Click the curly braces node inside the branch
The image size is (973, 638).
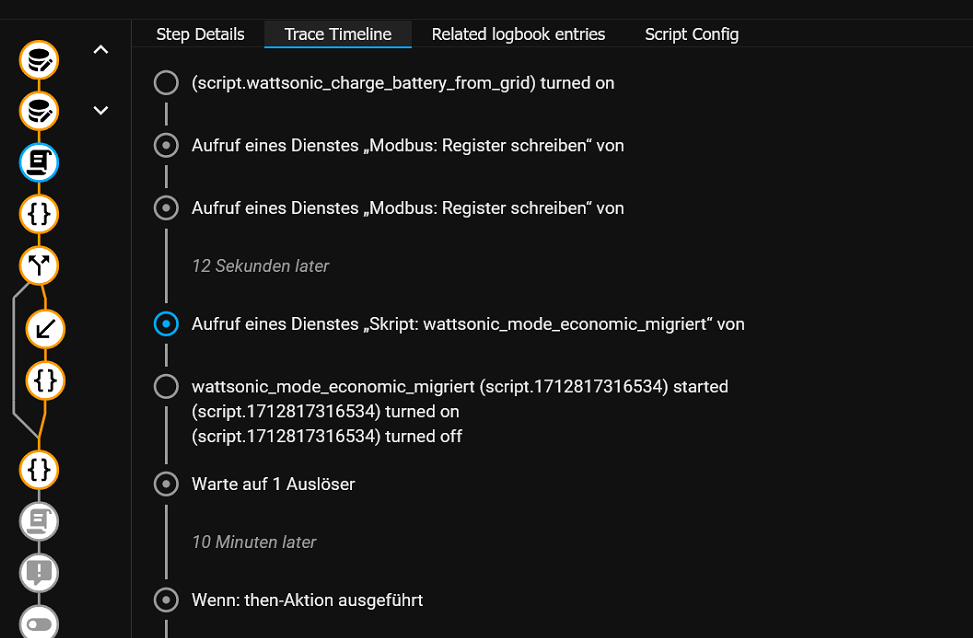click(x=45, y=380)
